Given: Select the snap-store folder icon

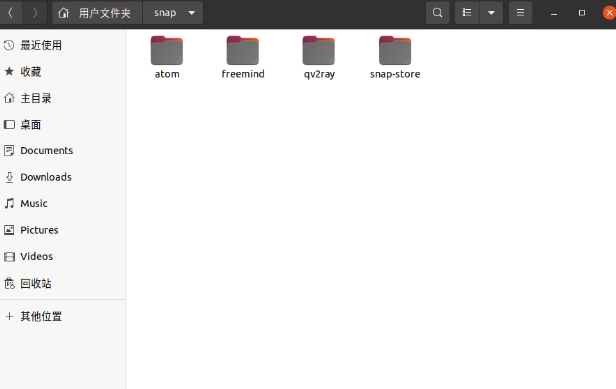Looking at the screenshot, I should 395,50.
